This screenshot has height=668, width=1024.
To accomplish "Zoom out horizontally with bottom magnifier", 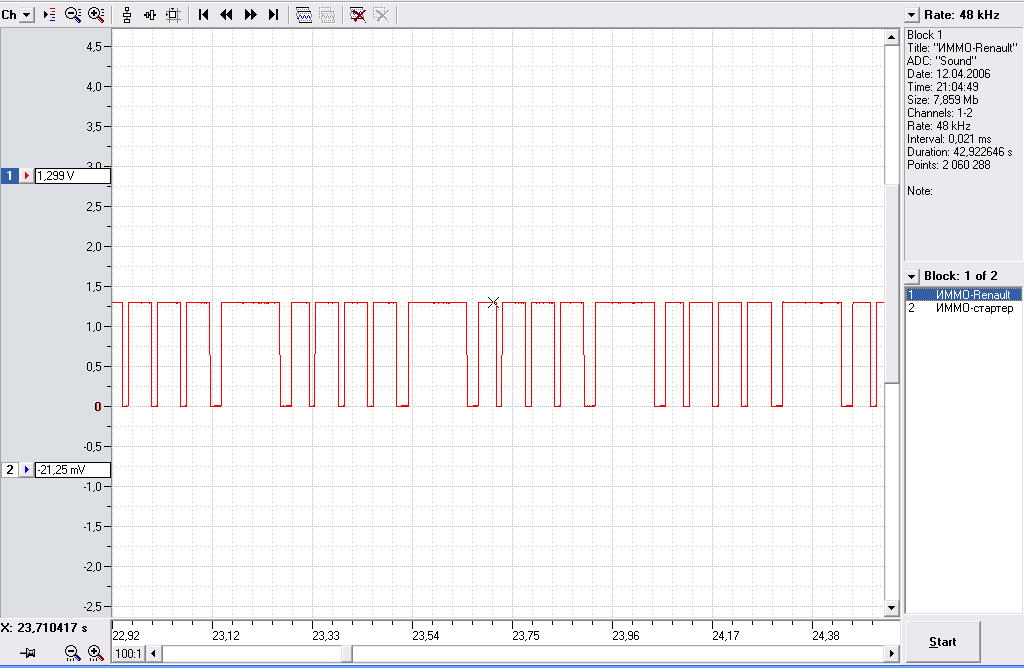I will point(72,652).
